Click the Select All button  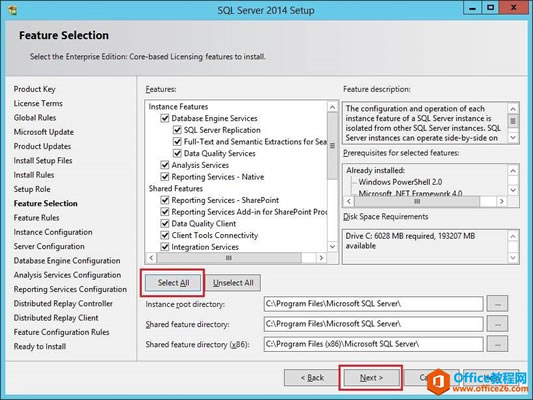173,283
